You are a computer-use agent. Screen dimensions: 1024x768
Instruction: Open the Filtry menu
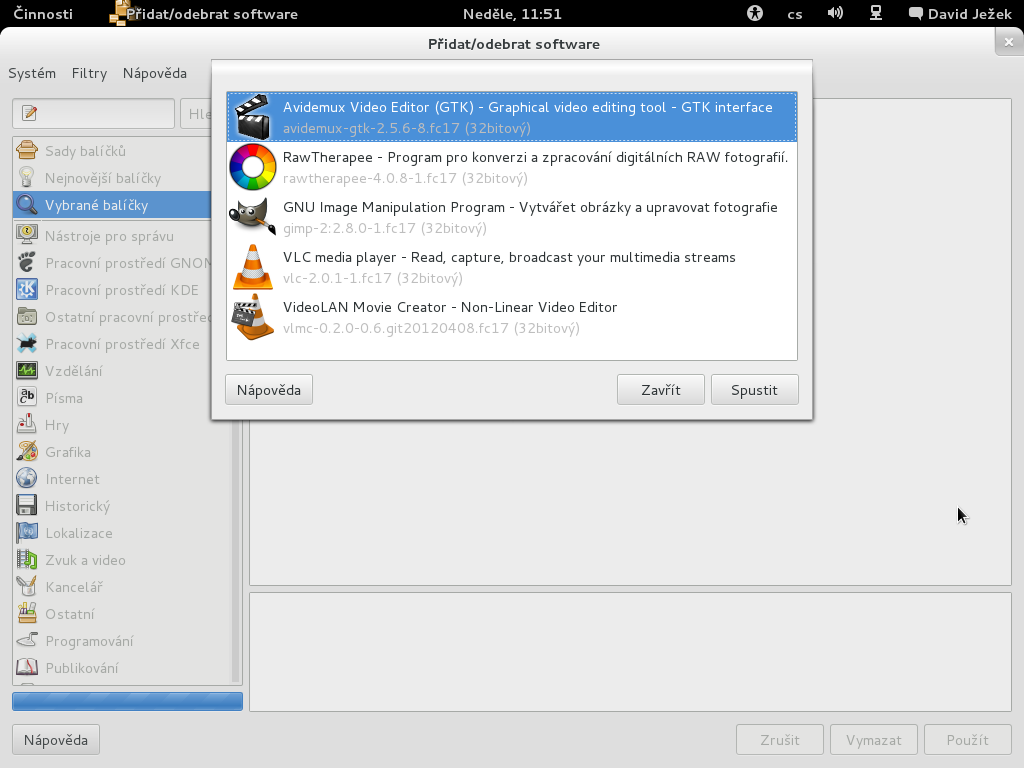(89, 73)
